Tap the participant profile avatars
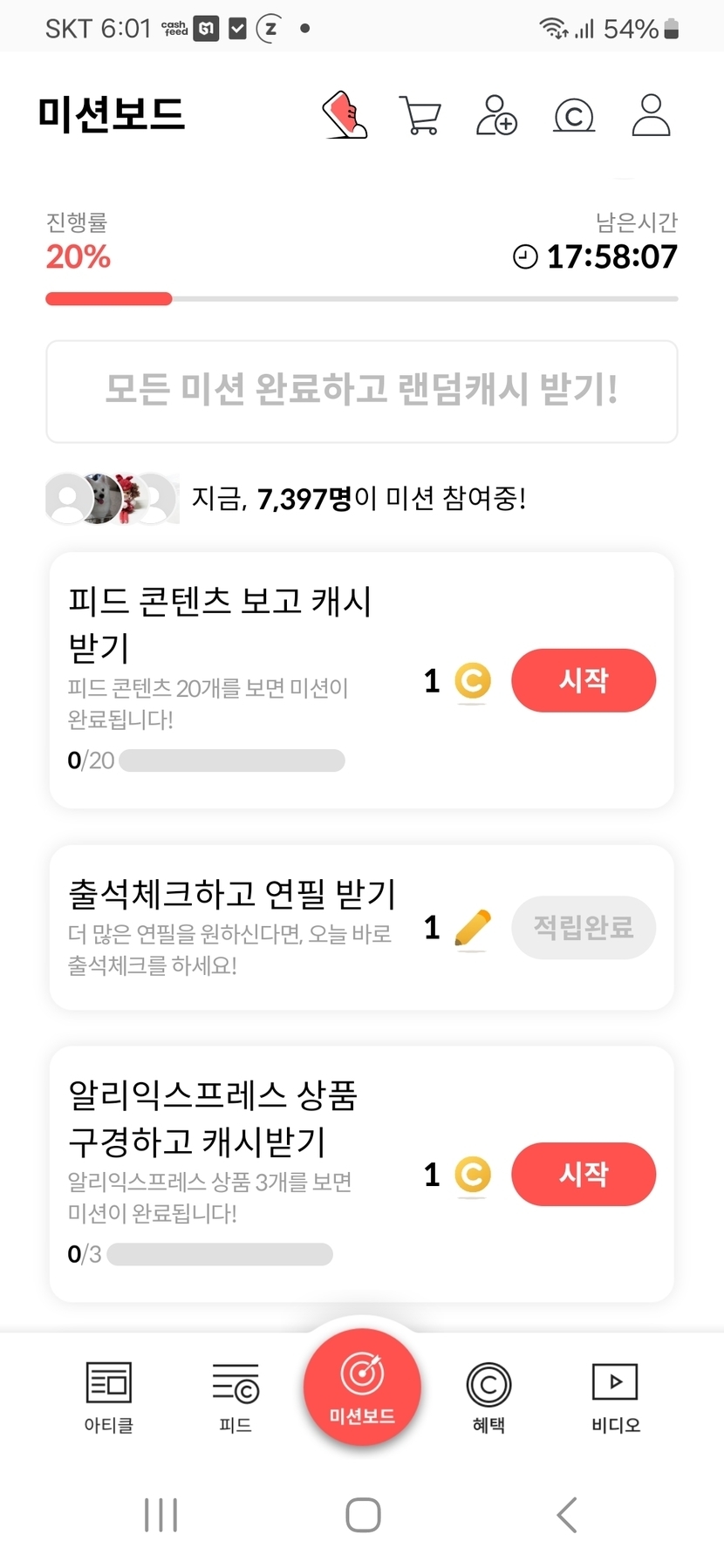 (x=112, y=499)
